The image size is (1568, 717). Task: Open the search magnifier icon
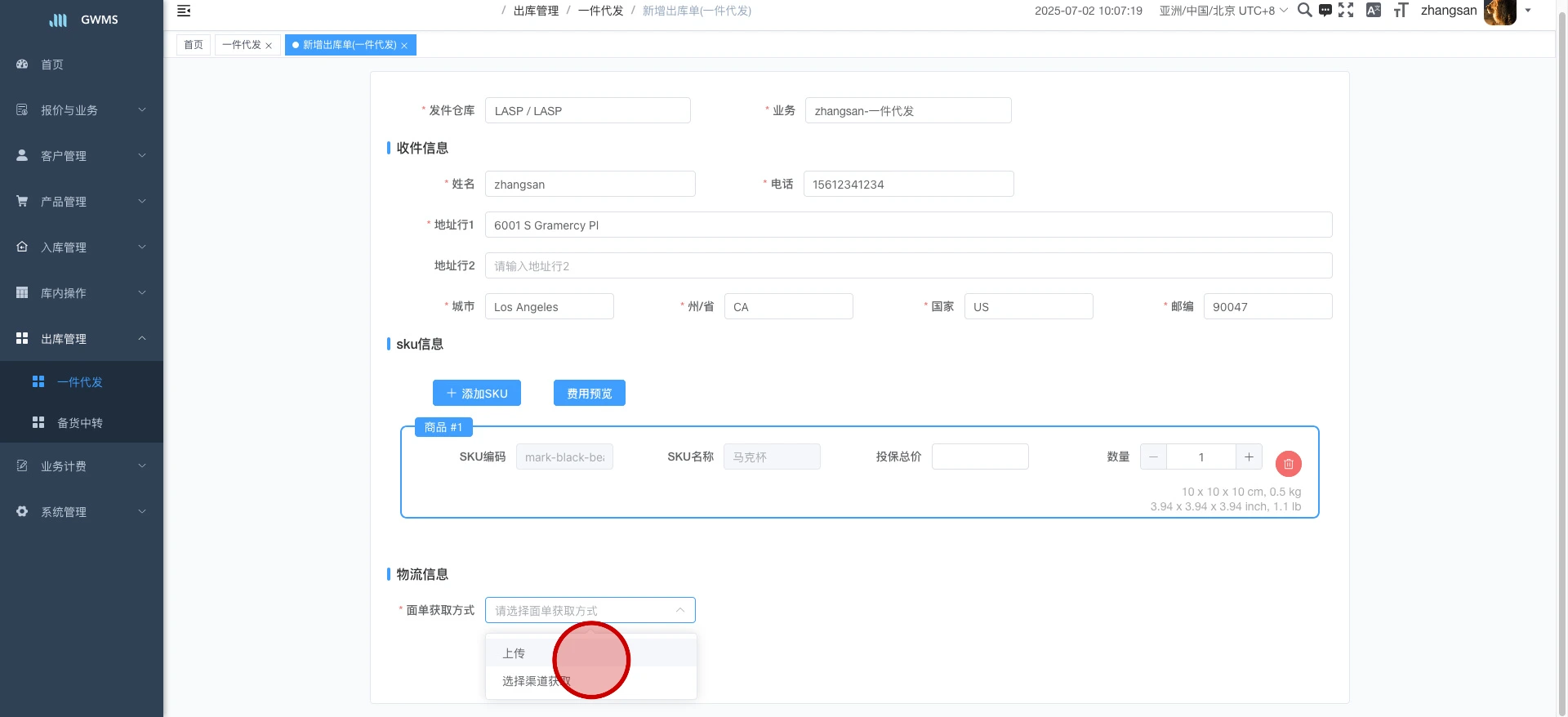tap(1304, 10)
